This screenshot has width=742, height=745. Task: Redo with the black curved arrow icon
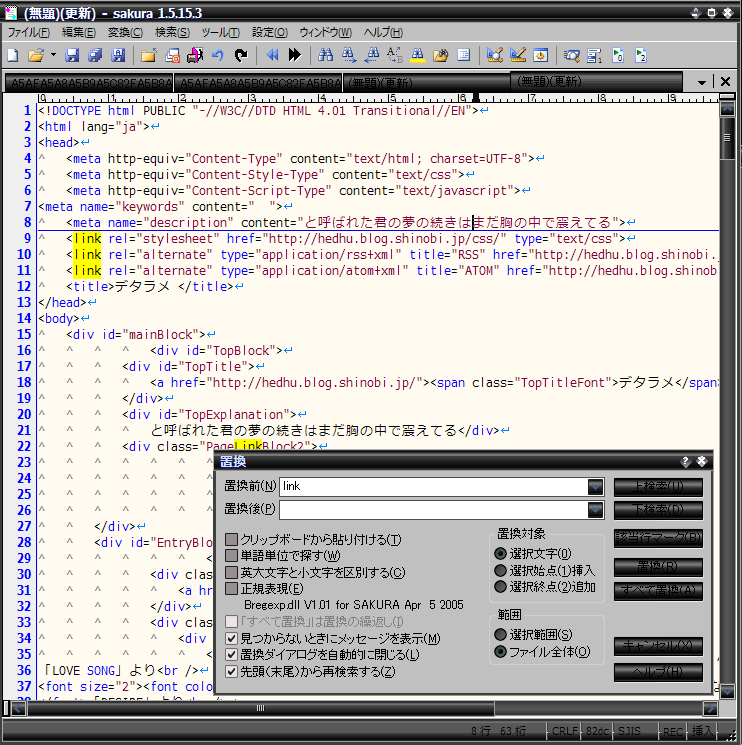tap(241, 56)
